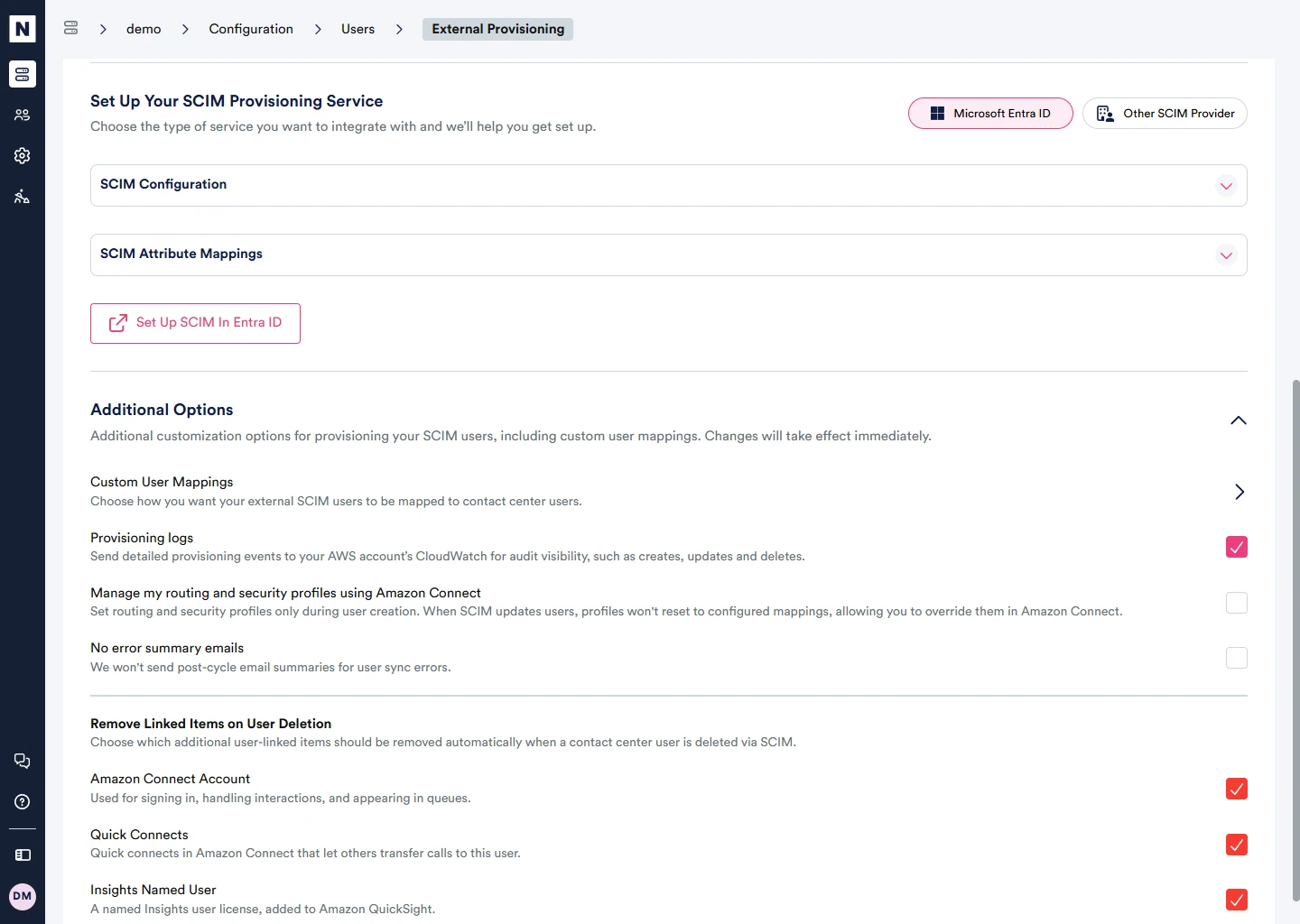Open the Users section in the sidebar
The height and width of the screenshot is (924, 1300).
point(22,115)
